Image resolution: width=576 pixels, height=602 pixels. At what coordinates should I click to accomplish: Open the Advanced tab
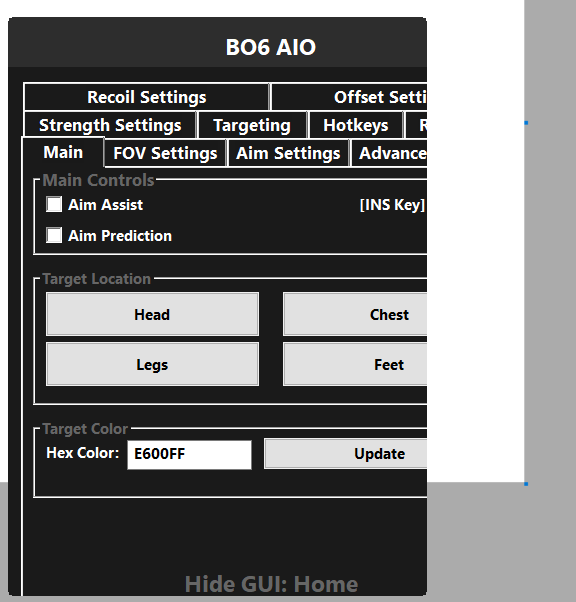[389, 153]
